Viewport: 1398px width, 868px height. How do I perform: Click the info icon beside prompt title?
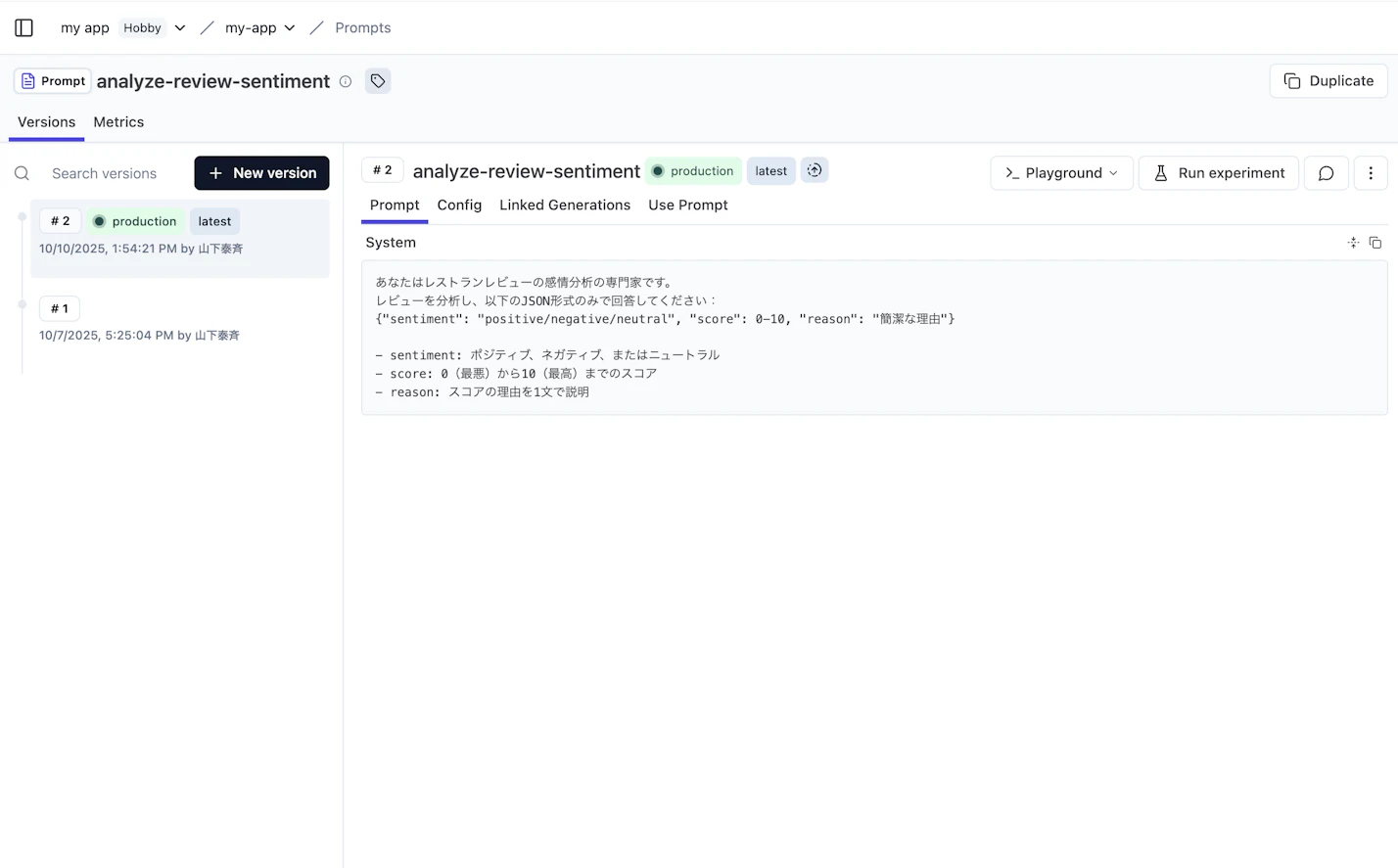[346, 82]
